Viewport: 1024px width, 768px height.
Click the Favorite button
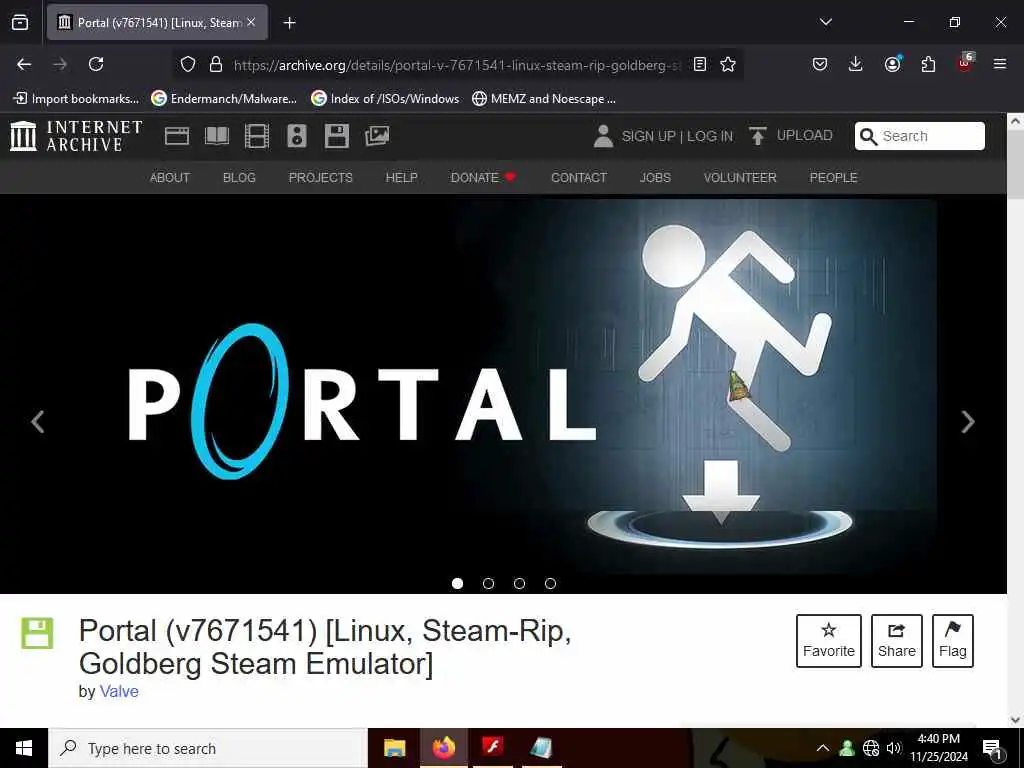point(829,641)
